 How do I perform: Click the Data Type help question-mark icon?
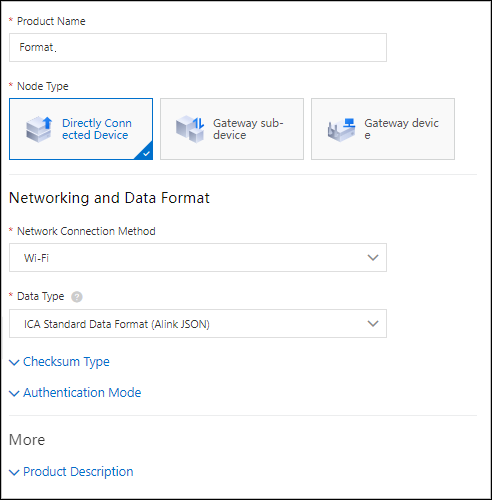pyautogui.click(x=77, y=297)
